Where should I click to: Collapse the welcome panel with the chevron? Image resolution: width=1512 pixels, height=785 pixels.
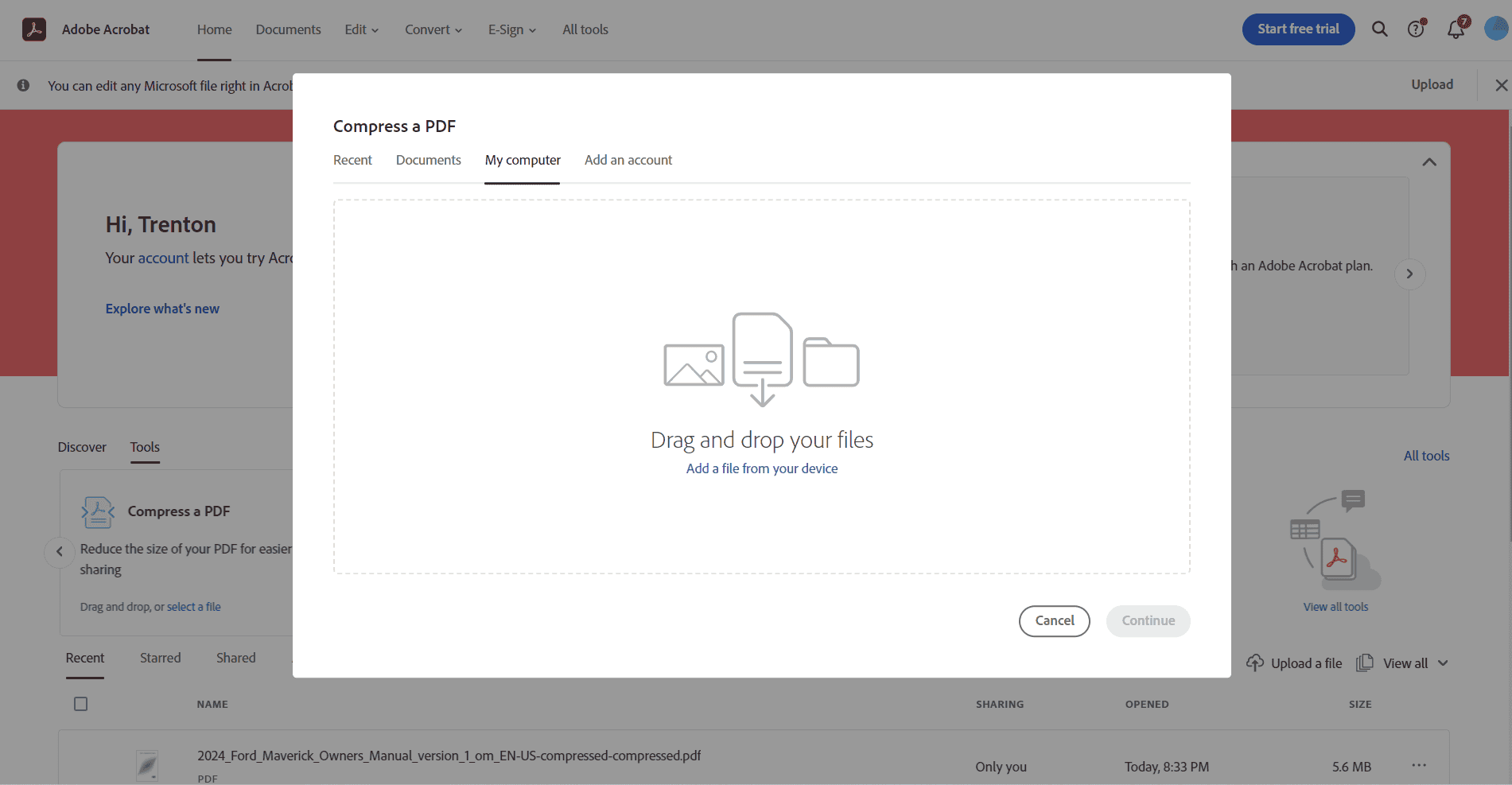(x=1429, y=162)
